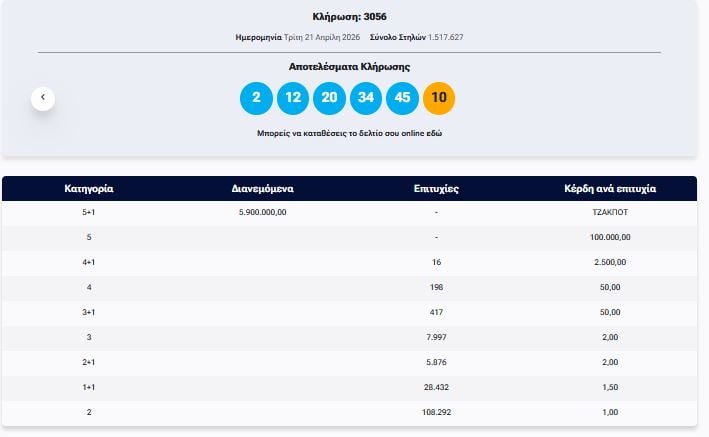Image resolution: width=709 pixels, height=437 pixels.
Task: Go to previous draw with left chevron
Action: point(42,98)
